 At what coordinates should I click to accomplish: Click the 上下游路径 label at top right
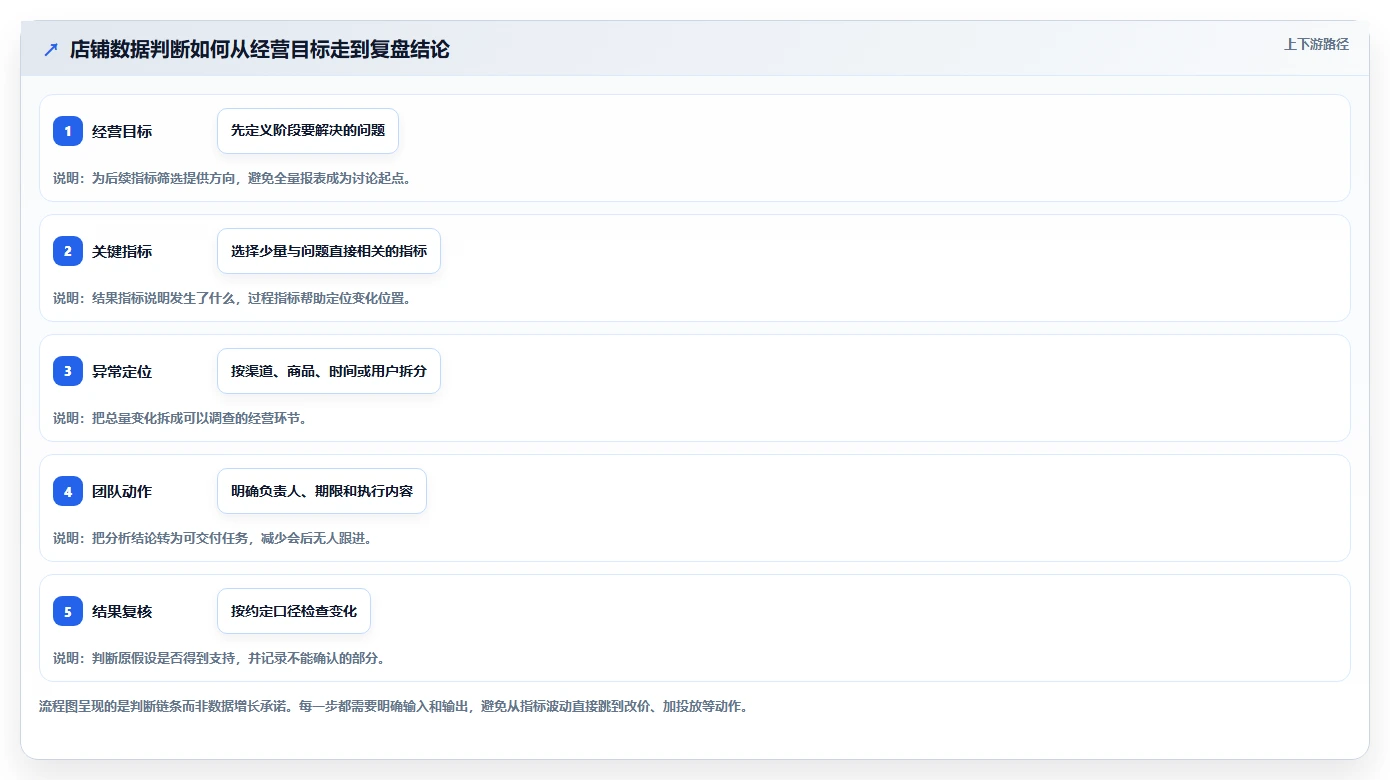1316,44
